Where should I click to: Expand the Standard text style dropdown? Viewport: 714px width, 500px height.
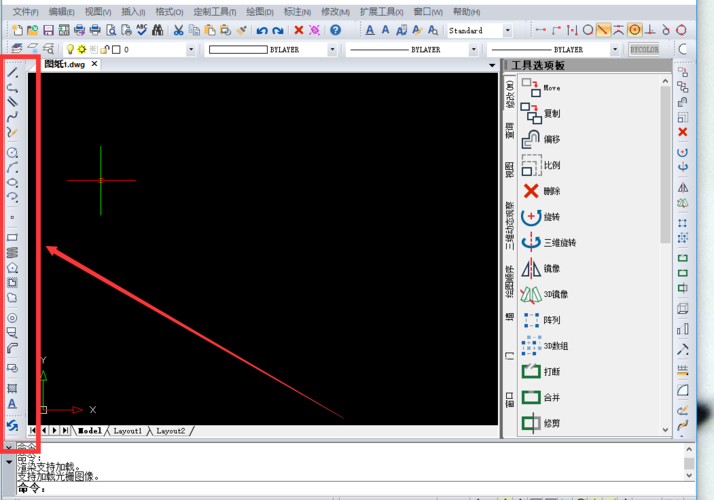[x=507, y=31]
